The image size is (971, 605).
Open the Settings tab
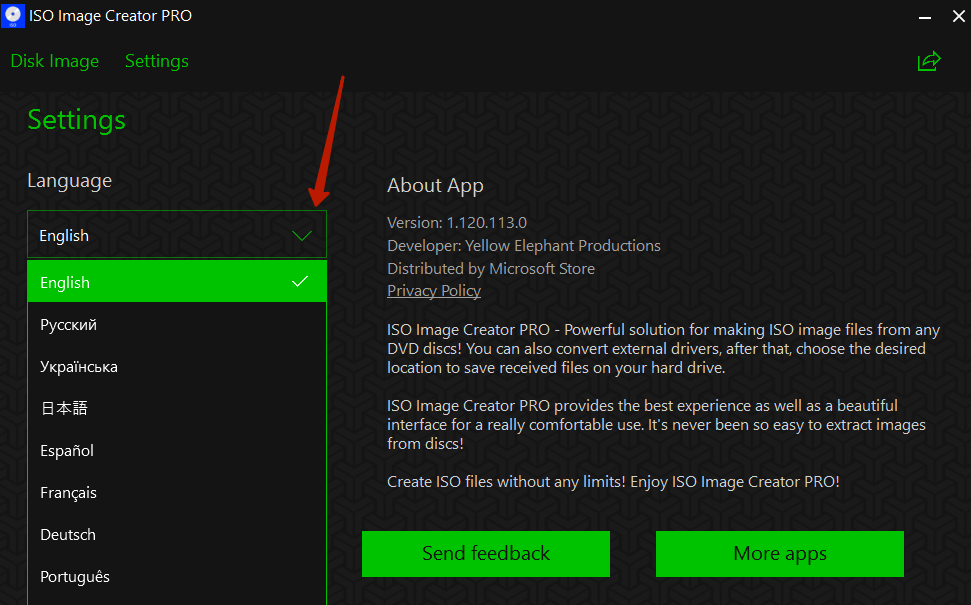tap(157, 61)
